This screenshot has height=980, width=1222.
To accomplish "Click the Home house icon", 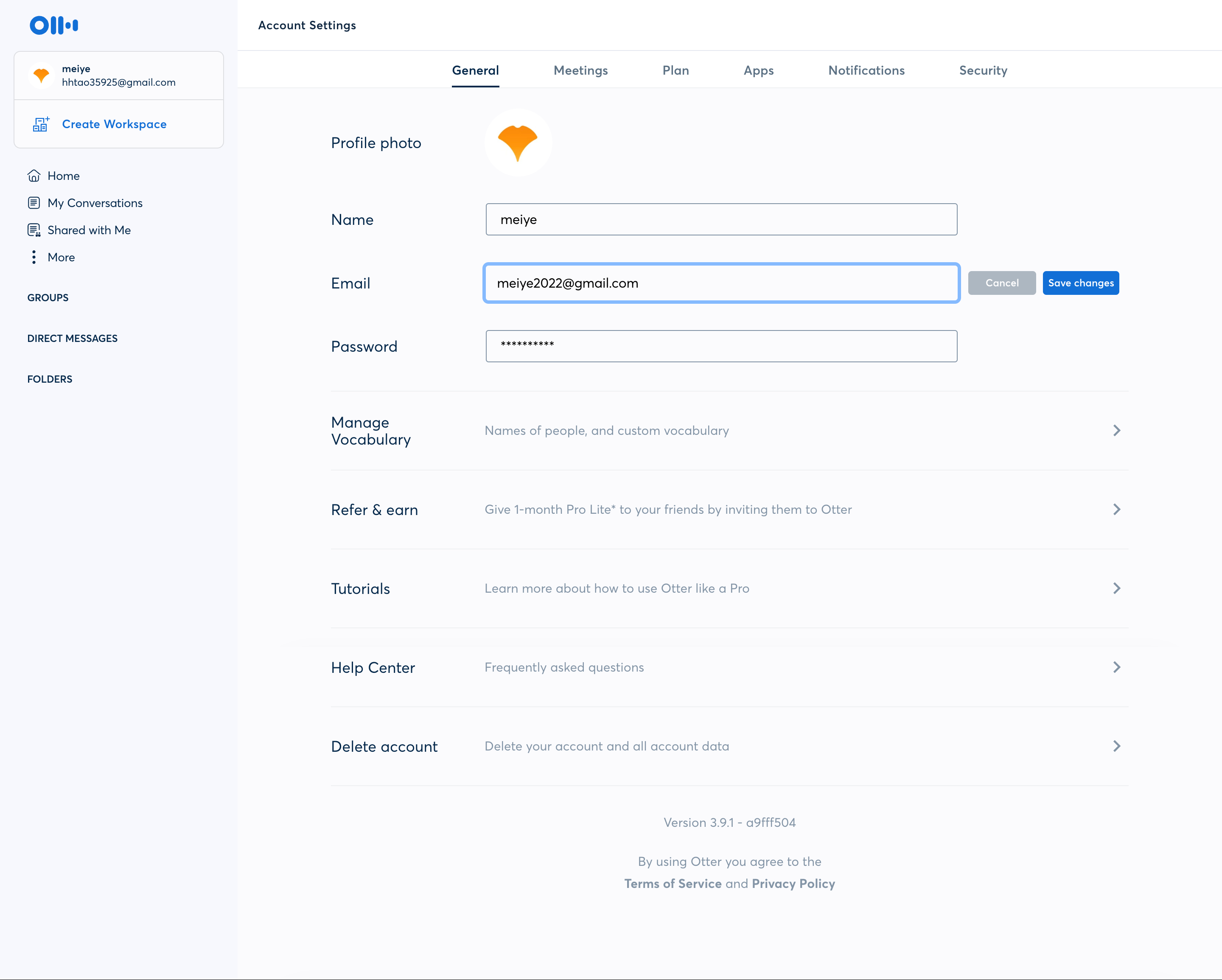I will pyautogui.click(x=34, y=176).
